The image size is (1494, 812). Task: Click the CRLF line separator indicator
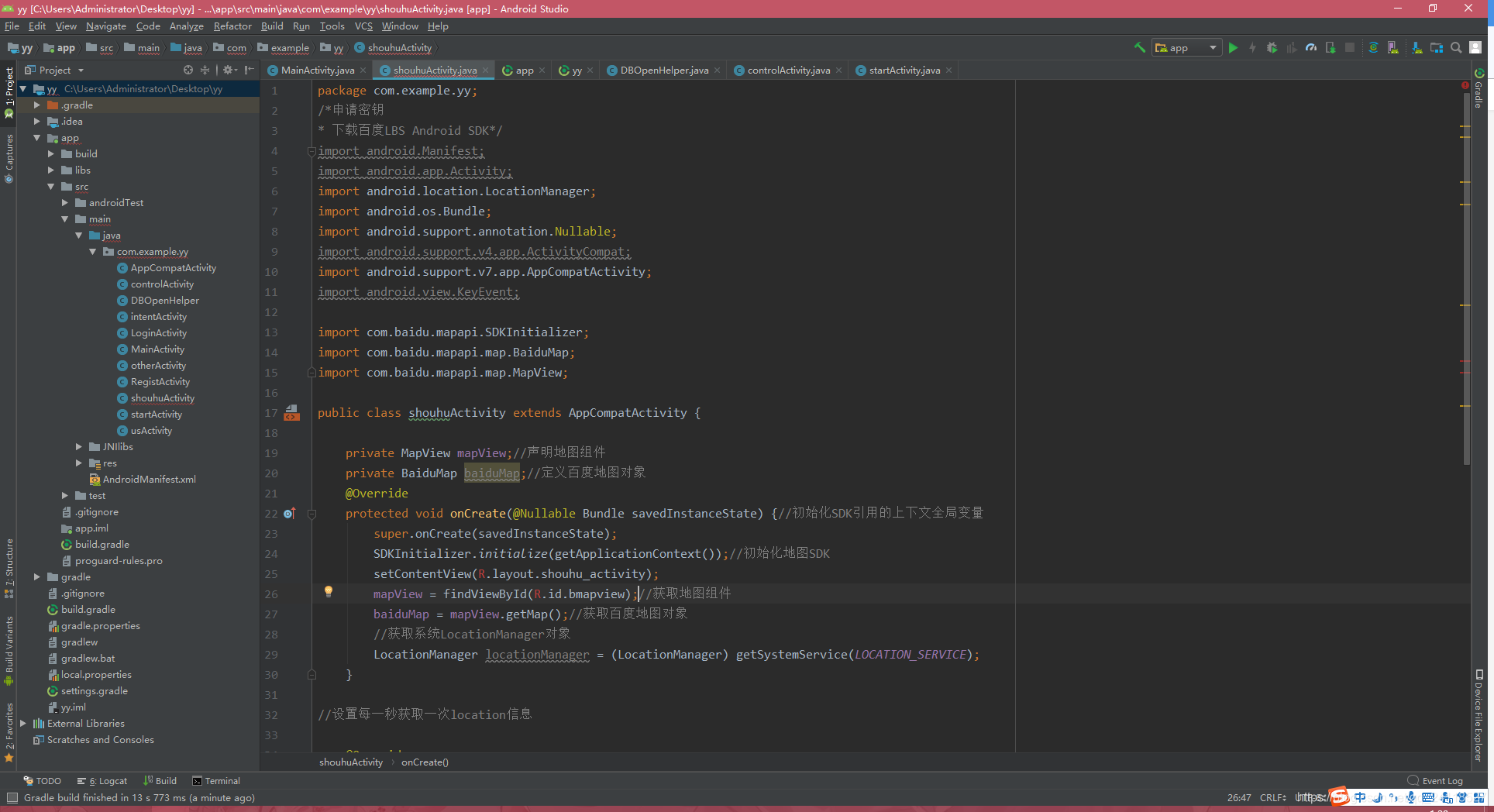tap(1272, 797)
